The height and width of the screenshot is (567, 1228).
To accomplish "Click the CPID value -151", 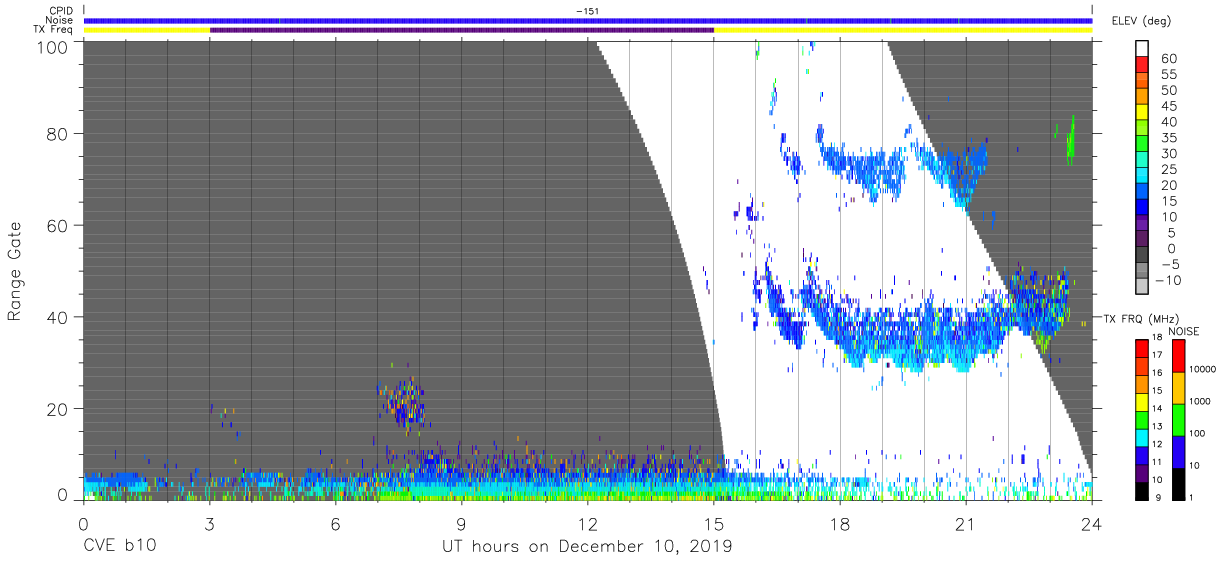I will pyautogui.click(x=588, y=10).
